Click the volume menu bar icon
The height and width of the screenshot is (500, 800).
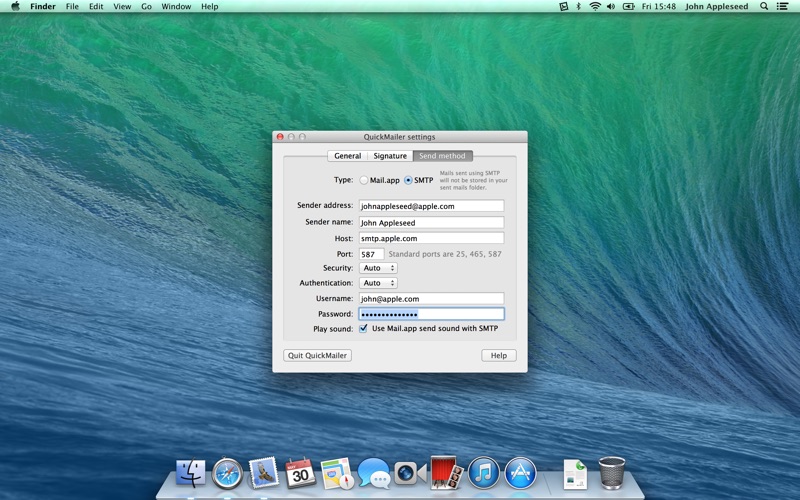pyautogui.click(x=611, y=6)
